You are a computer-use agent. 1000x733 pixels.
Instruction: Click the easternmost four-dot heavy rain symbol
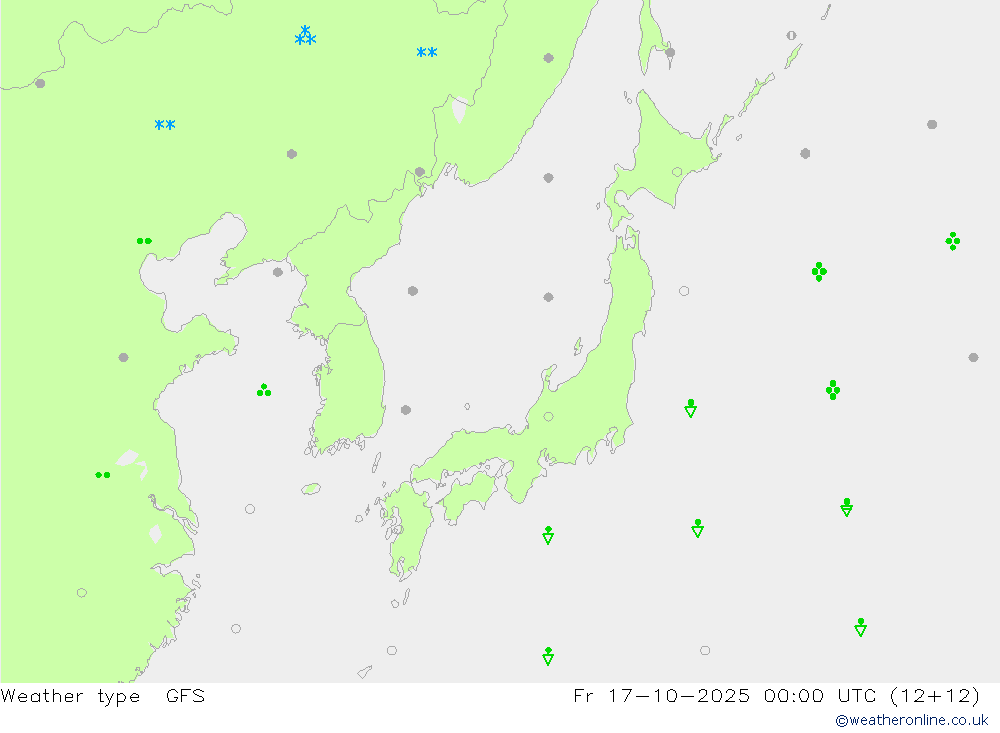click(953, 241)
